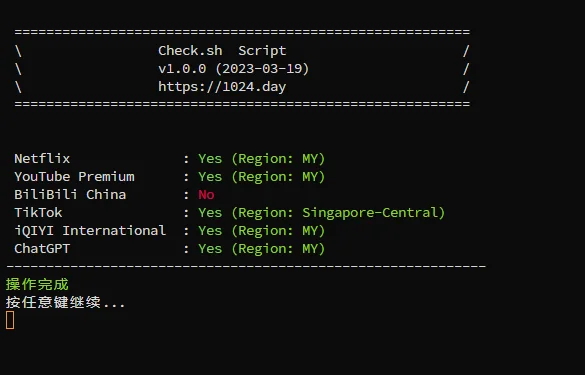Click the red No result
This screenshot has width=585, height=375.
pos(206,195)
